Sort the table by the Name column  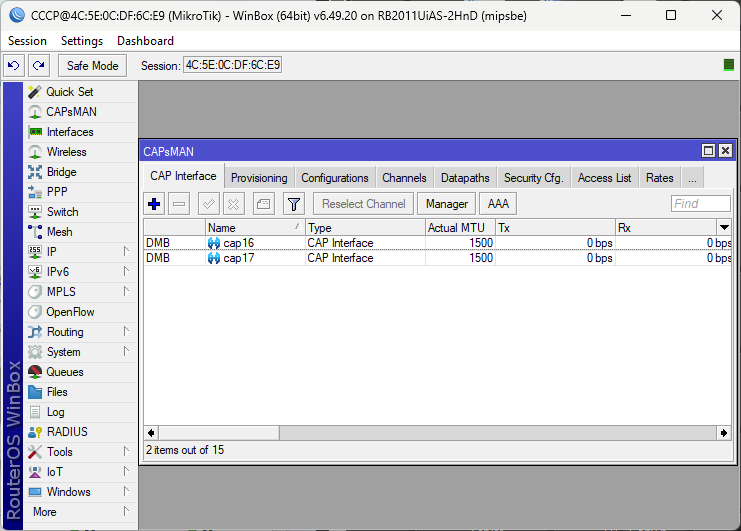tap(255, 228)
